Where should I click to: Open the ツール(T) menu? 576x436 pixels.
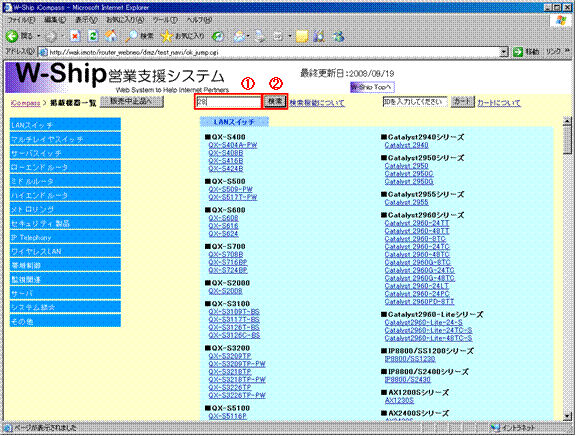coord(165,20)
